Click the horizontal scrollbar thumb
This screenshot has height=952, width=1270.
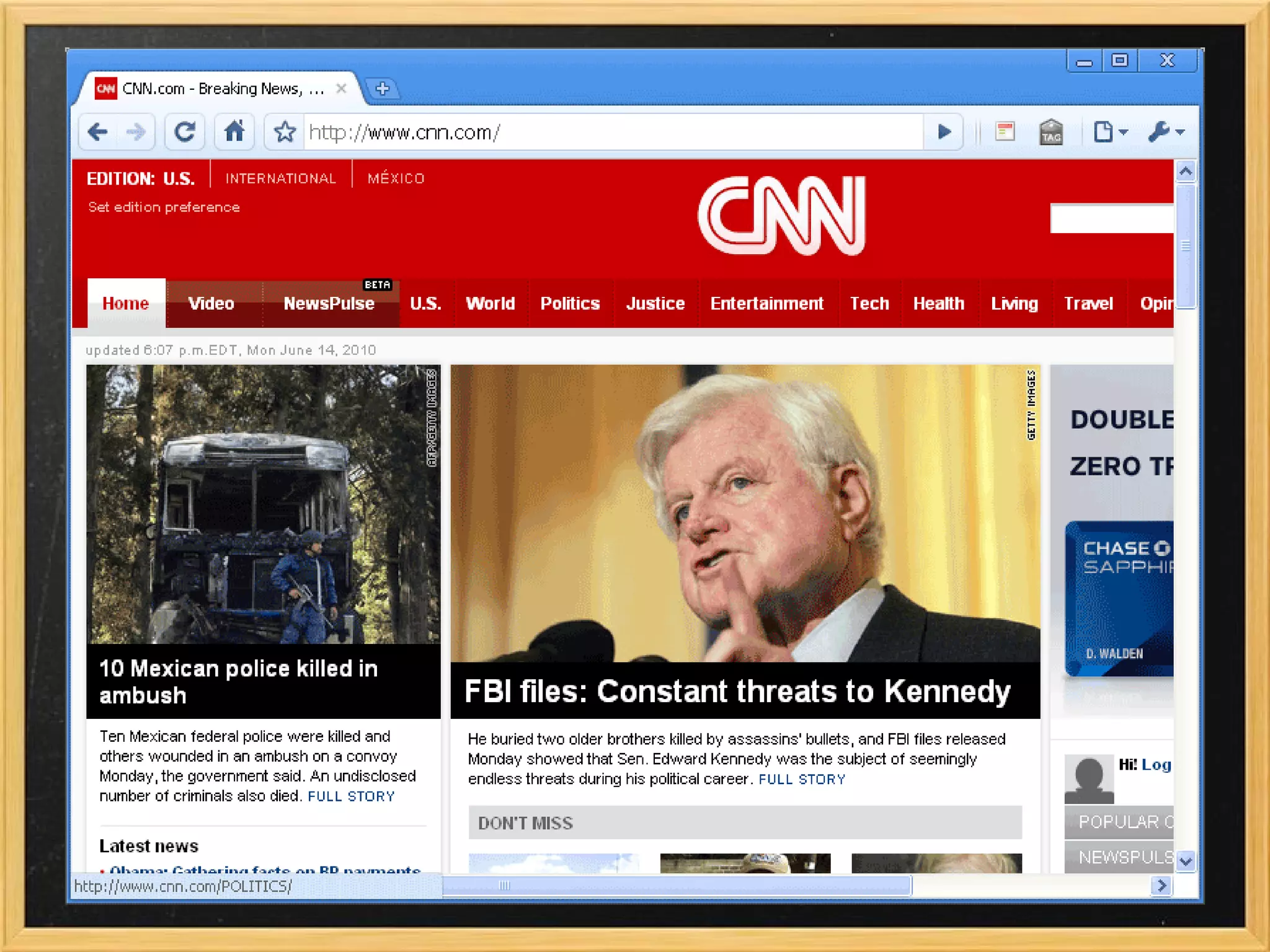676,885
